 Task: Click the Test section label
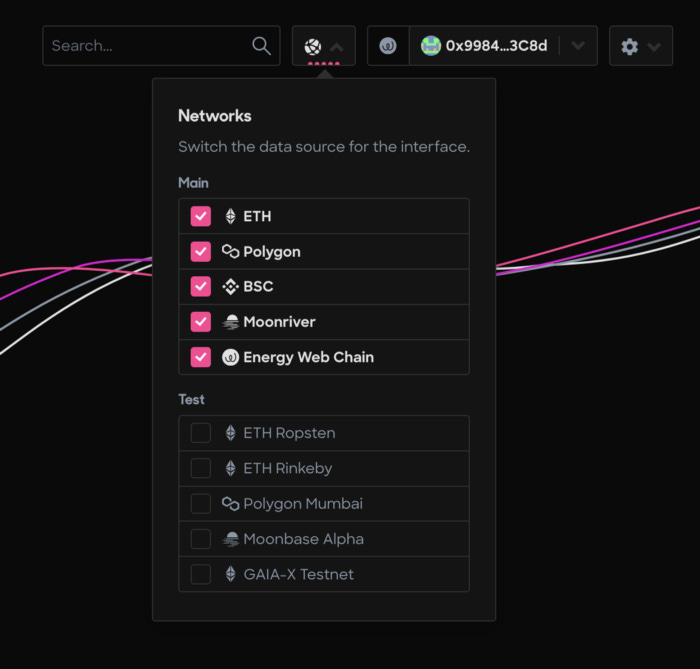coord(192,399)
